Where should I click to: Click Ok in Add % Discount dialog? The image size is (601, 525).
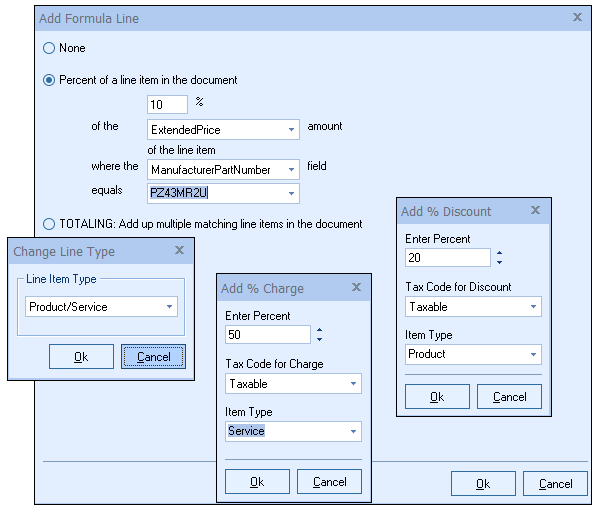(437, 397)
